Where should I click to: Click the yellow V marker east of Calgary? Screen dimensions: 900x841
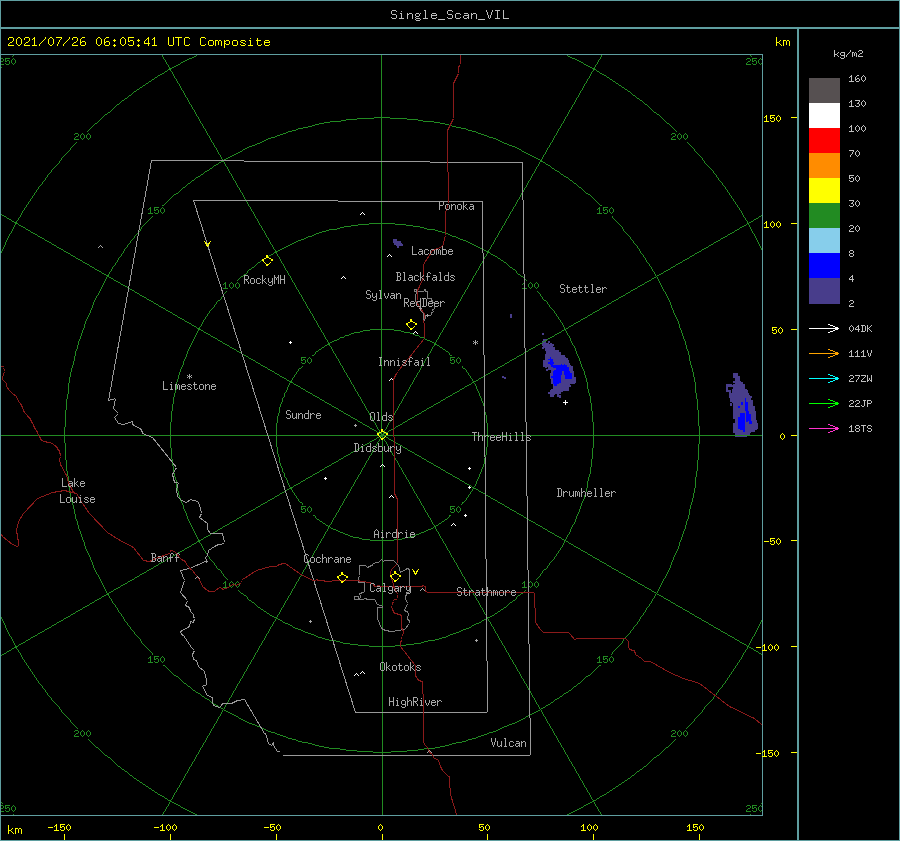[x=415, y=572]
